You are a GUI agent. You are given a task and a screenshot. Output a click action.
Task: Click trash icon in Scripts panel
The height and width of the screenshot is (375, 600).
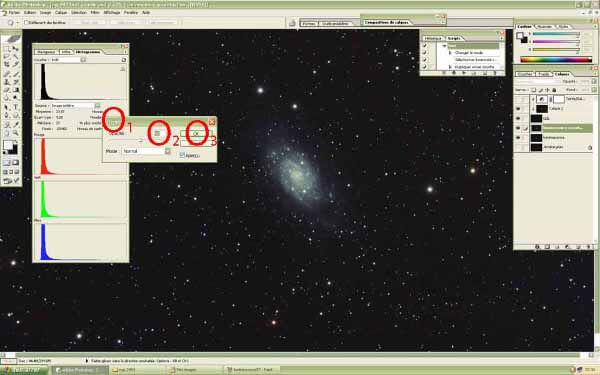[x=495, y=73]
